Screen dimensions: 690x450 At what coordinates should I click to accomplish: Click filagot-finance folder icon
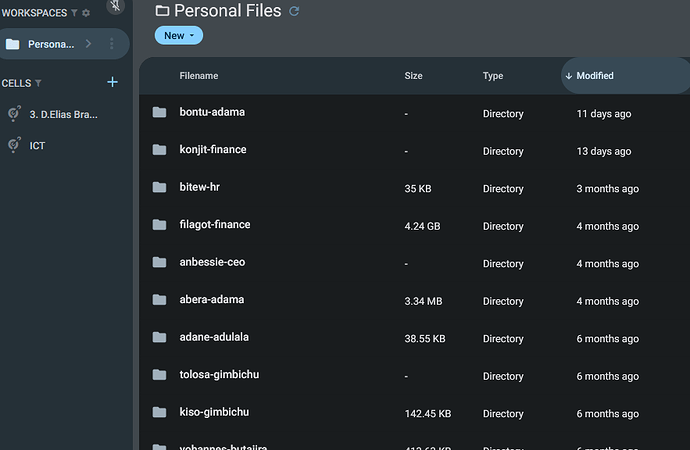[x=159, y=225]
